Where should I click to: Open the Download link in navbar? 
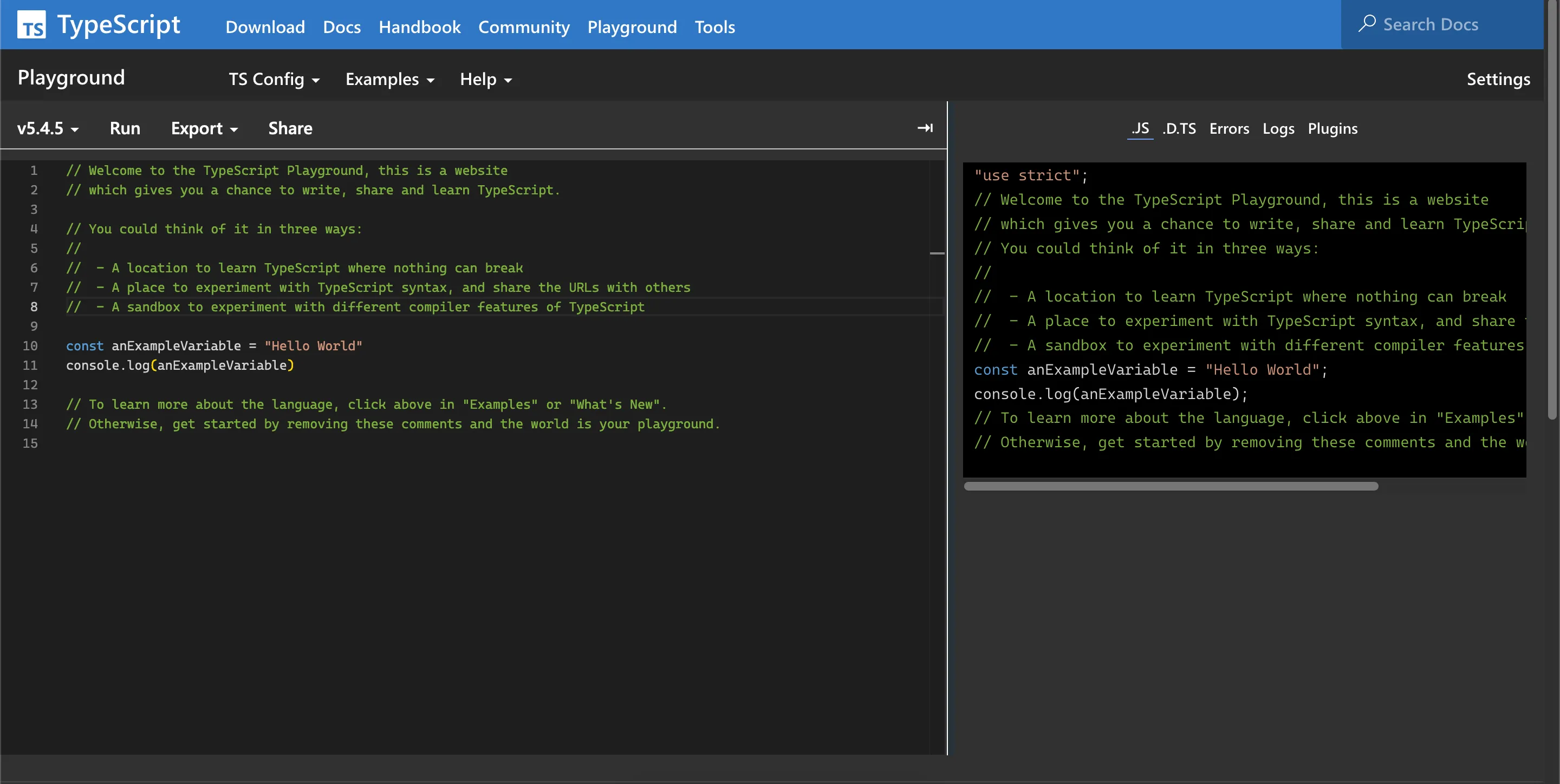(x=265, y=27)
